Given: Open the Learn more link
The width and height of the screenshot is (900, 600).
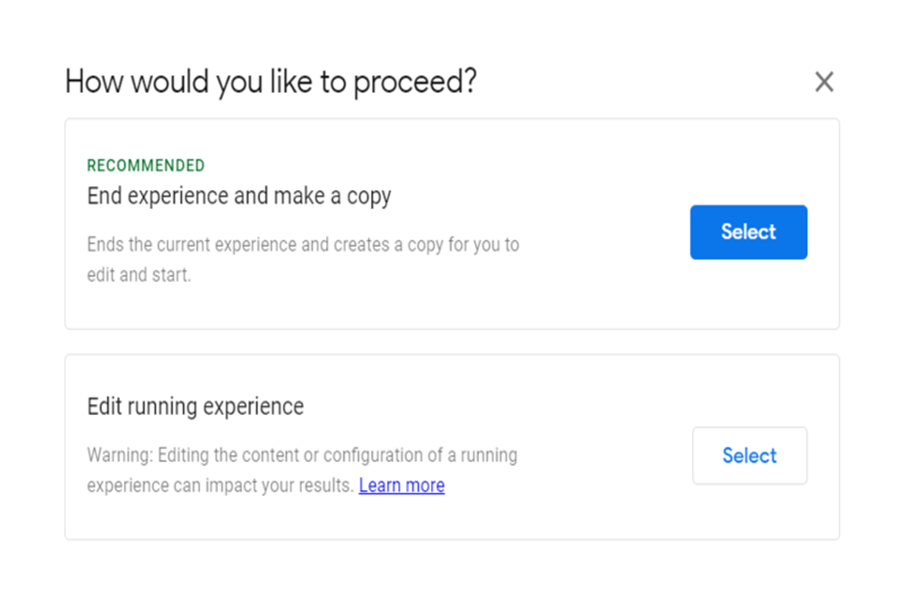Looking at the screenshot, I should point(401,486).
